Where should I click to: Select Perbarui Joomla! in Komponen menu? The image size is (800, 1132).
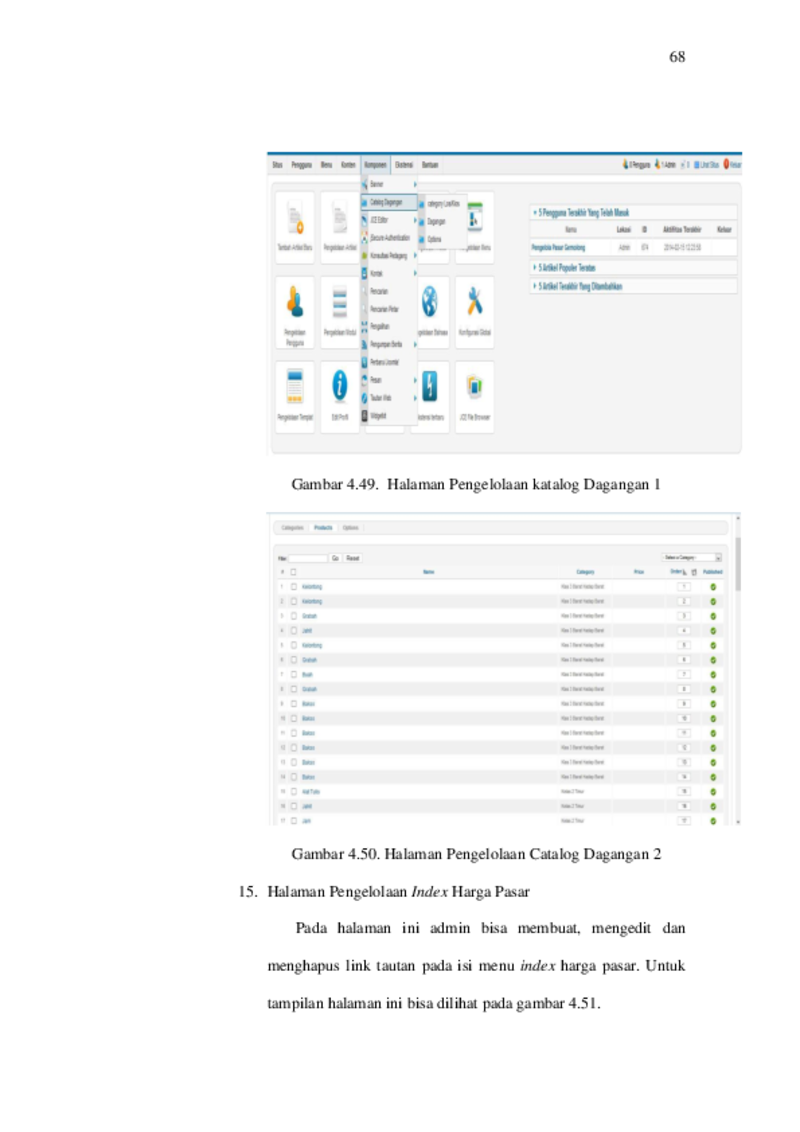point(389,362)
